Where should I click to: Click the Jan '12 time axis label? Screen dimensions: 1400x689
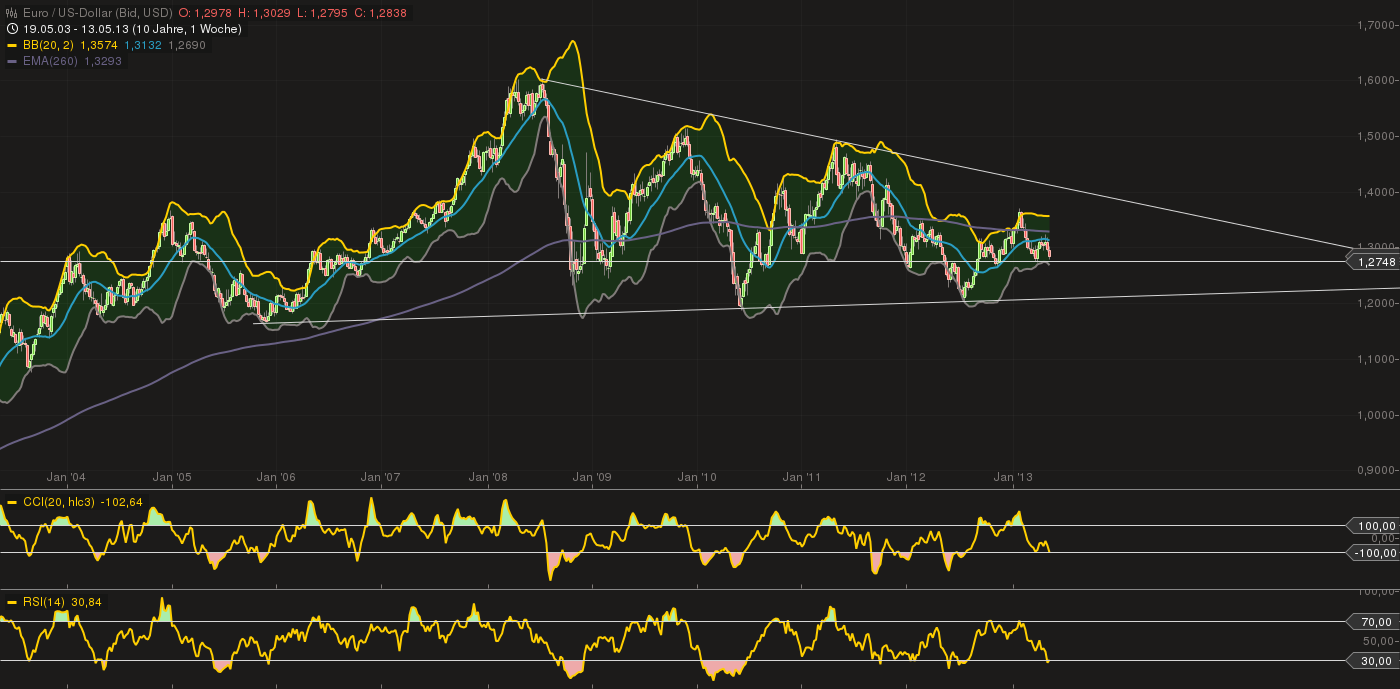[907, 479]
